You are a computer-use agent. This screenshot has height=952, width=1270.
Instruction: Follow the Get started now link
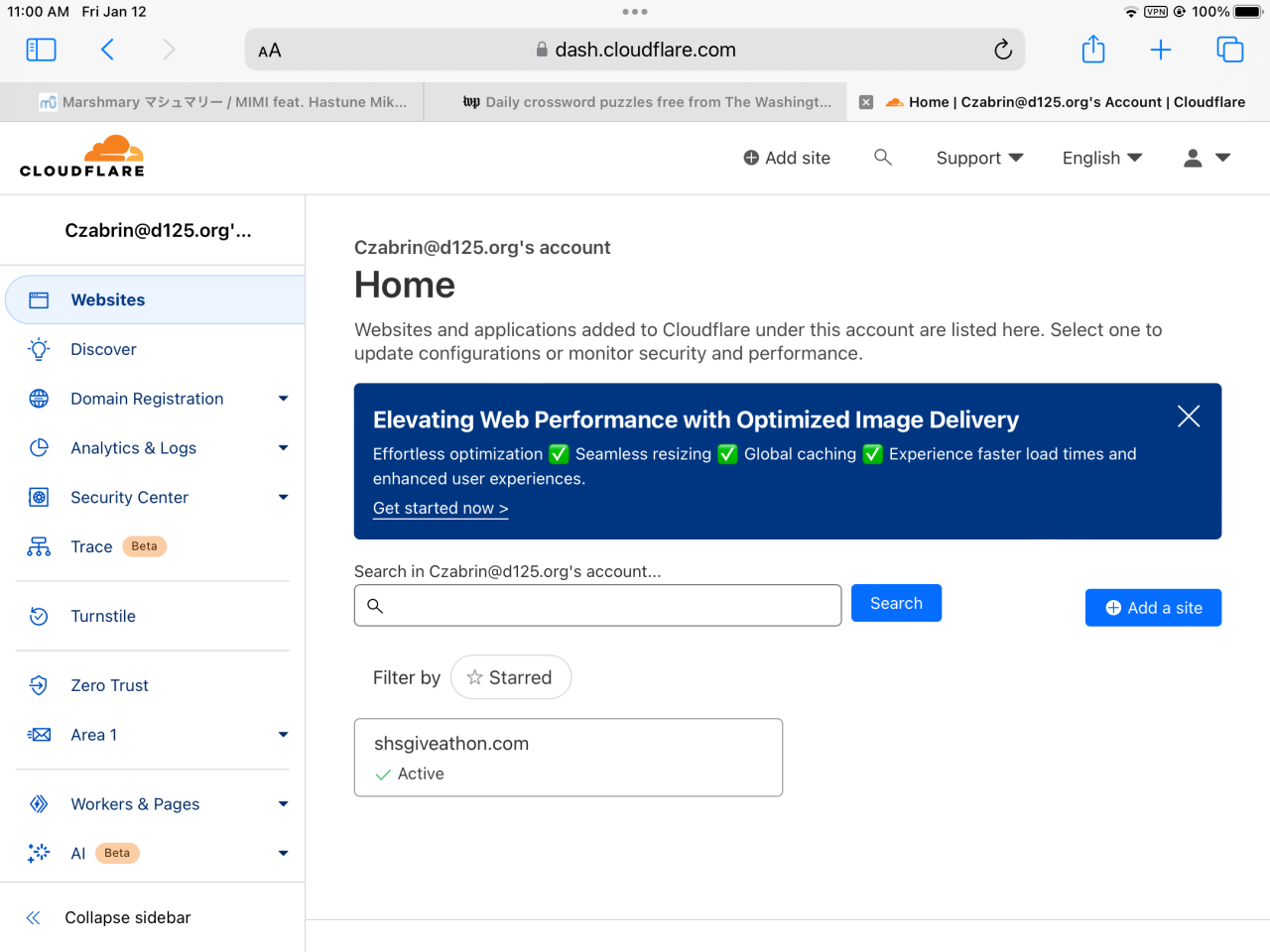click(x=441, y=508)
